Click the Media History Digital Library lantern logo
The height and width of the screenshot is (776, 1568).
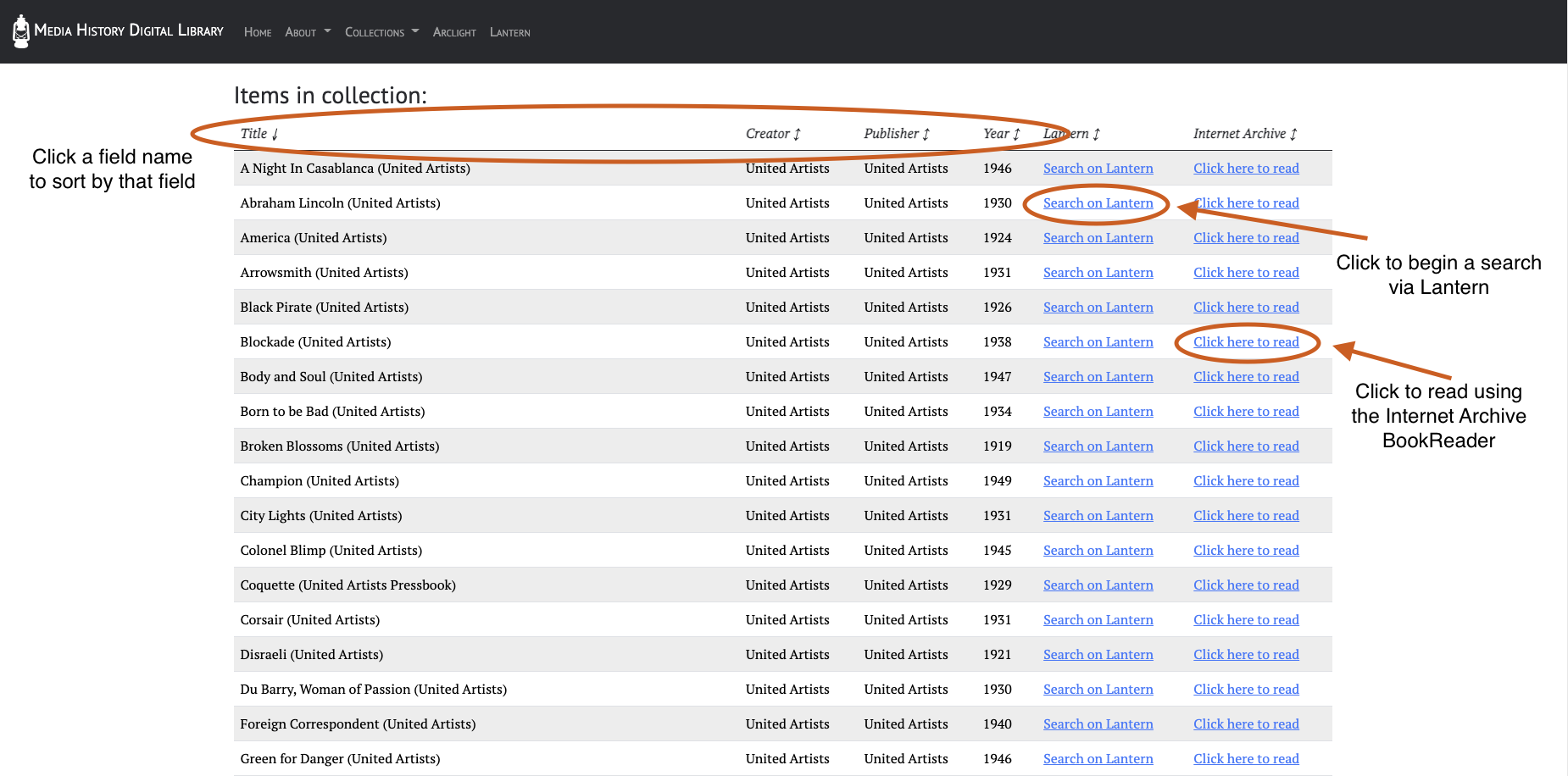(21, 31)
